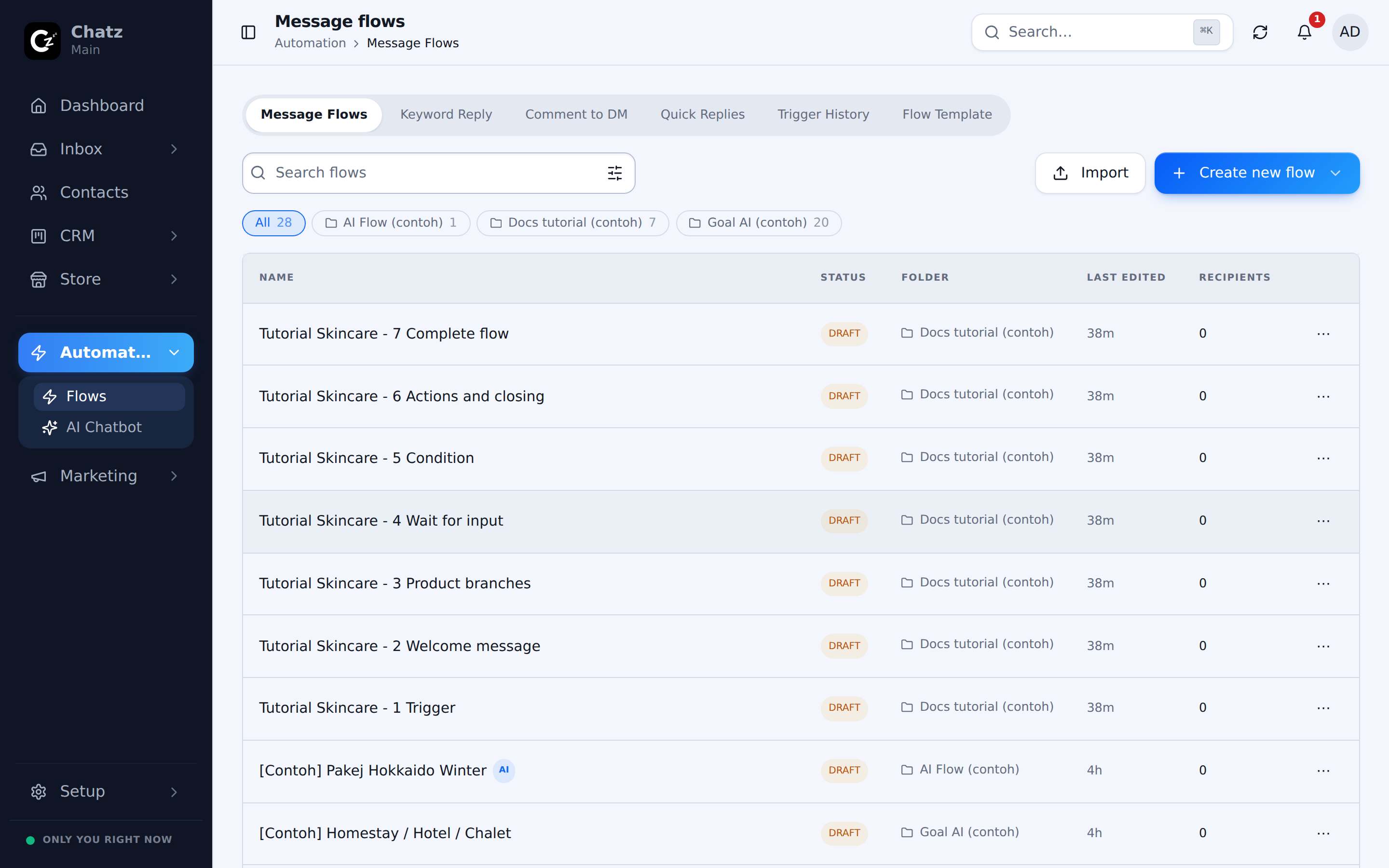
Task: Click Automation in the breadcrumb
Action: (311, 43)
